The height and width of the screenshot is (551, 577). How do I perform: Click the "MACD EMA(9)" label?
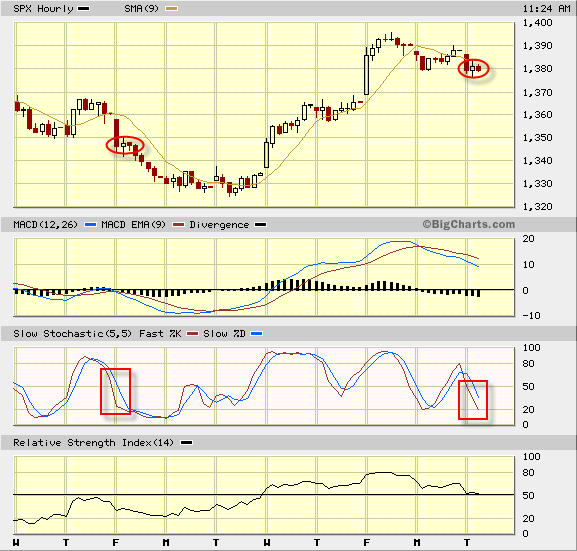[x=133, y=225]
